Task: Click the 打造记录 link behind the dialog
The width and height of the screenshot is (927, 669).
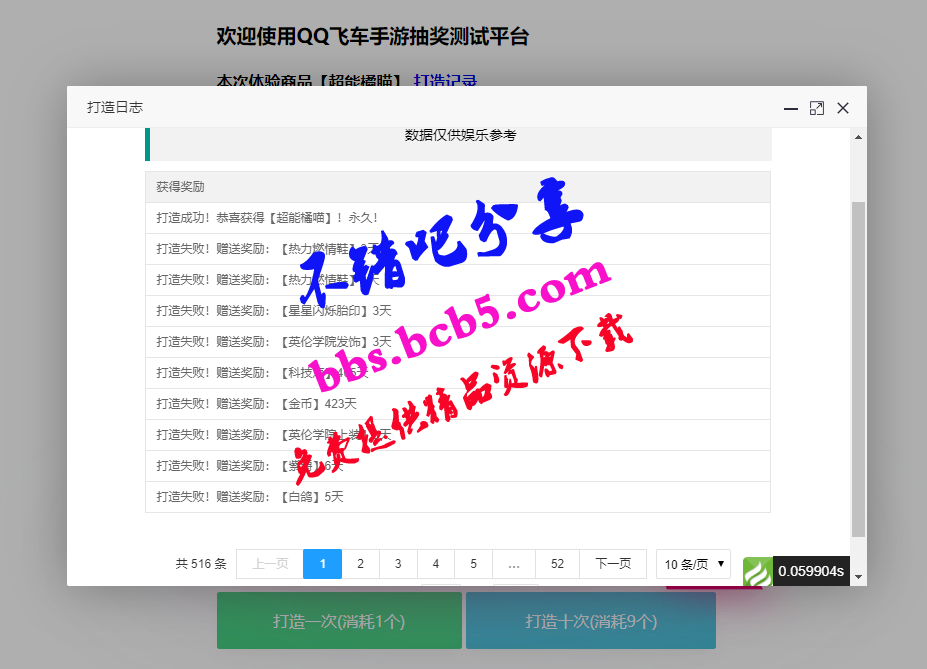Action: [x=445, y=80]
